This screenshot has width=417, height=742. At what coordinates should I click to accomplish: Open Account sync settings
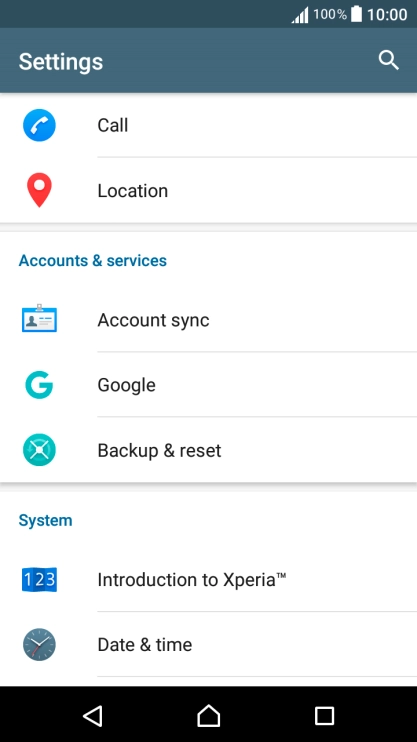click(x=208, y=320)
